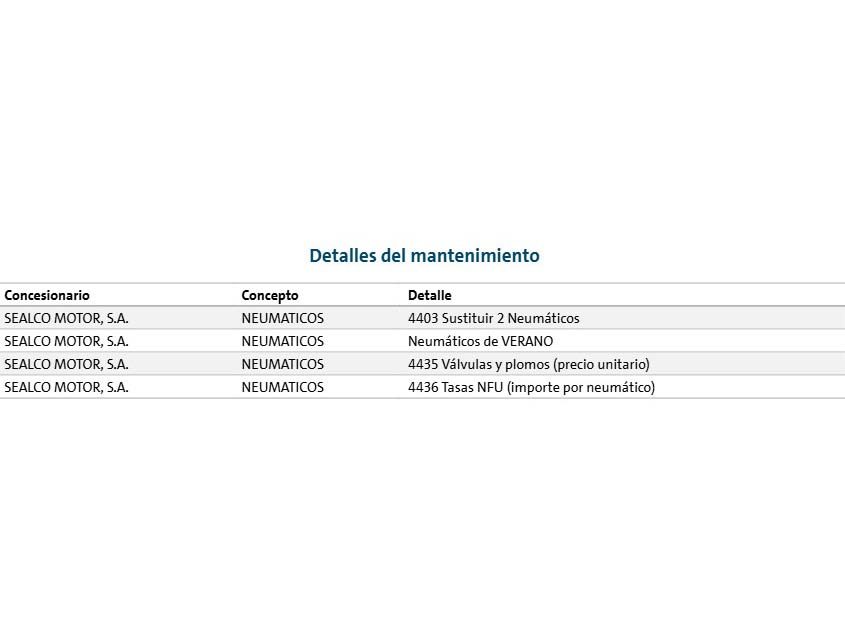Viewport: 845px width, 633px height.
Task: Select NEUMATICOS in the Neumáticos de VERANO row
Action: tap(282, 342)
